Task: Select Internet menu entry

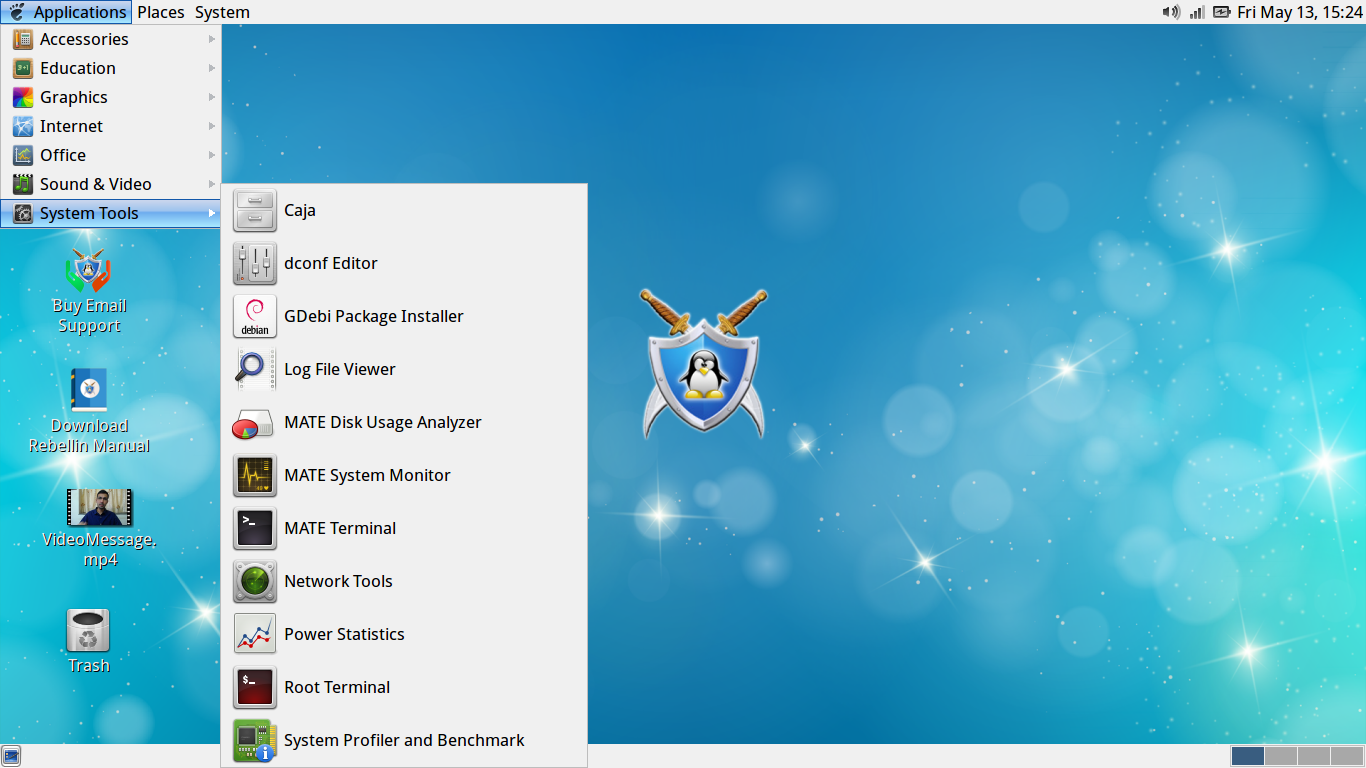Action: pyautogui.click(x=110, y=127)
